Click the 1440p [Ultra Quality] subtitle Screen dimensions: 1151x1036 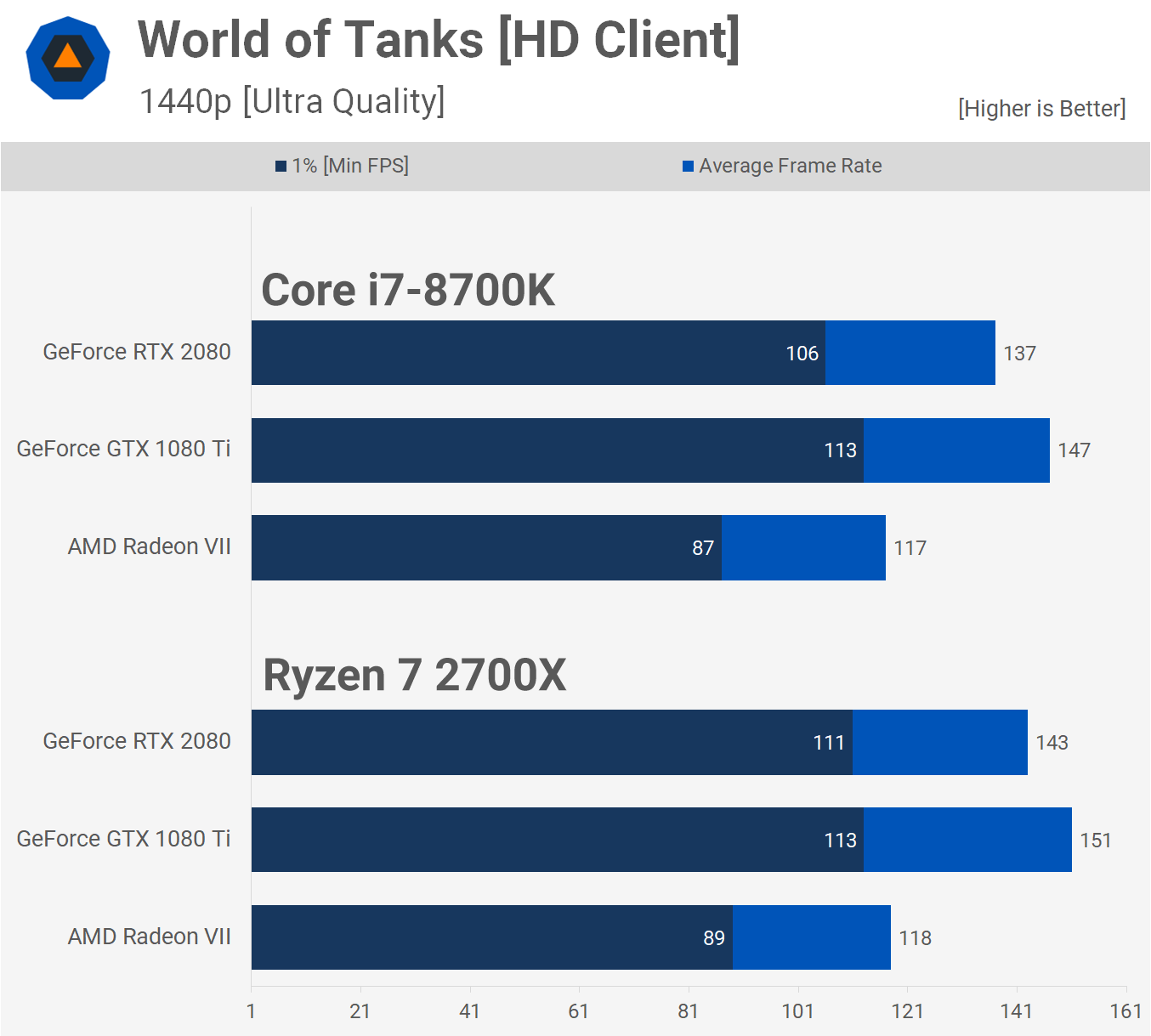(292, 101)
